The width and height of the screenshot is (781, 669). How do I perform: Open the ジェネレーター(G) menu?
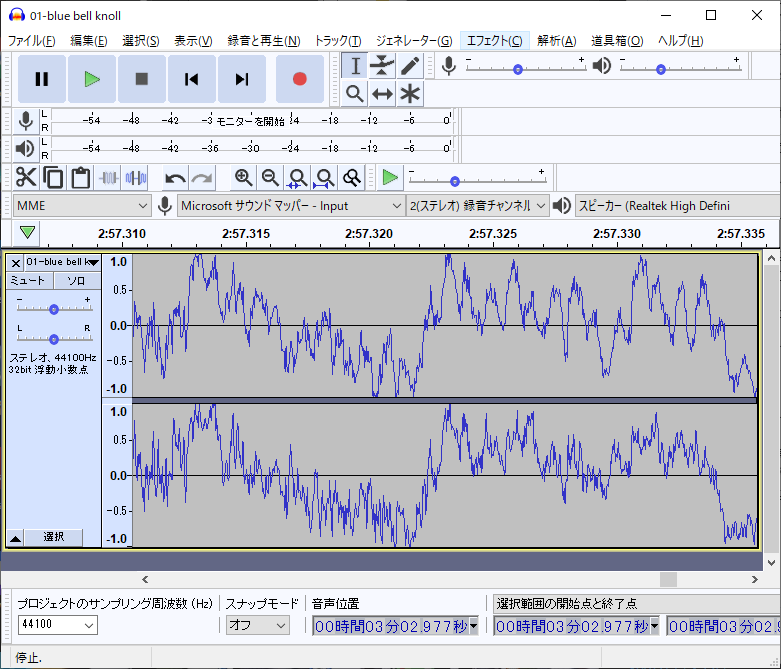click(414, 41)
